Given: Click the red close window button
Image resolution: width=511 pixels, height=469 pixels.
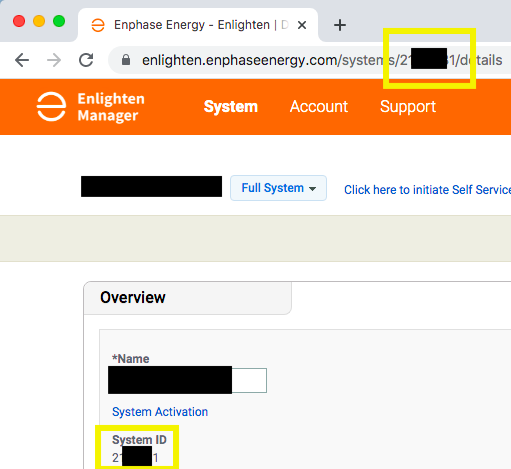Looking at the screenshot, I should [19, 21].
